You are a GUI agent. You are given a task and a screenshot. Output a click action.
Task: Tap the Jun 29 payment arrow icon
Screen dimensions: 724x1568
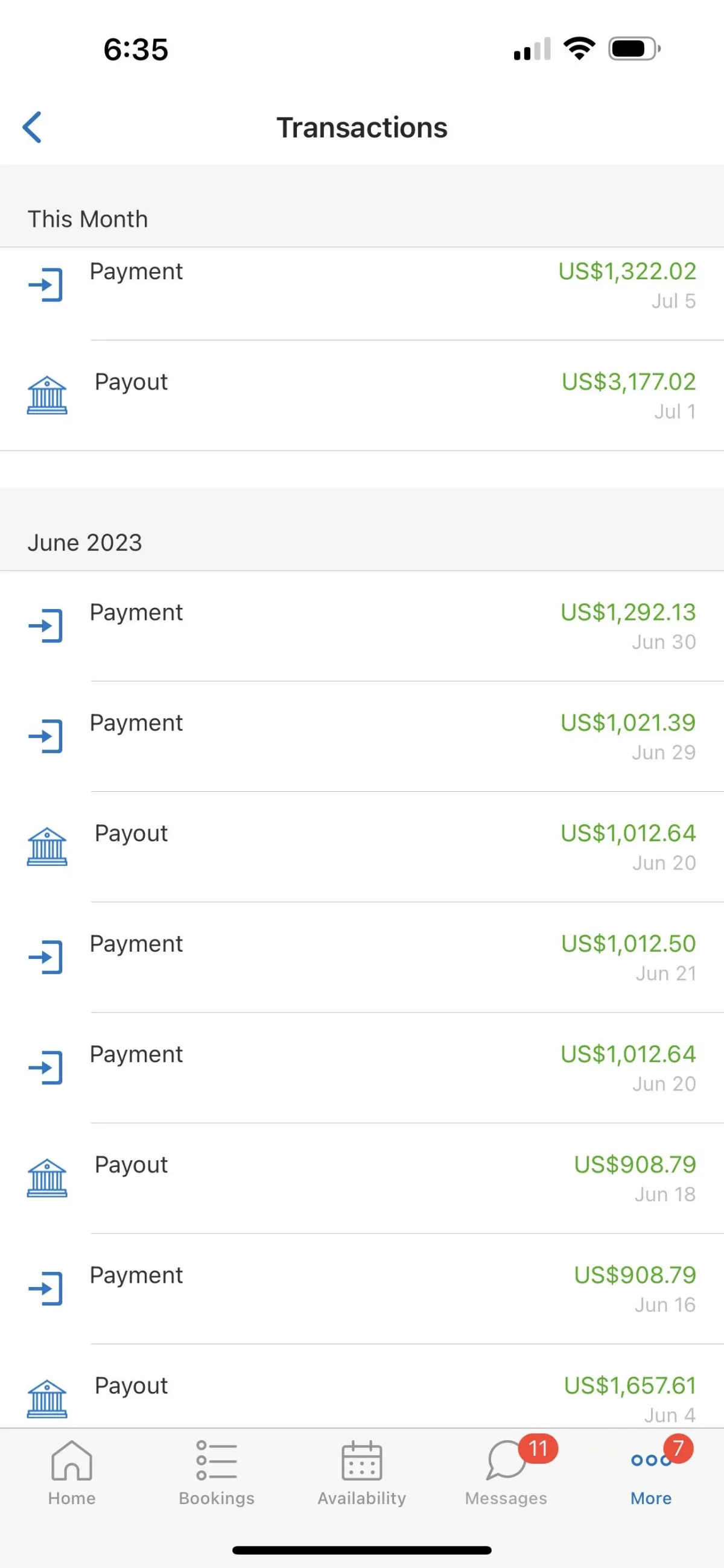pyautogui.click(x=46, y=736)
